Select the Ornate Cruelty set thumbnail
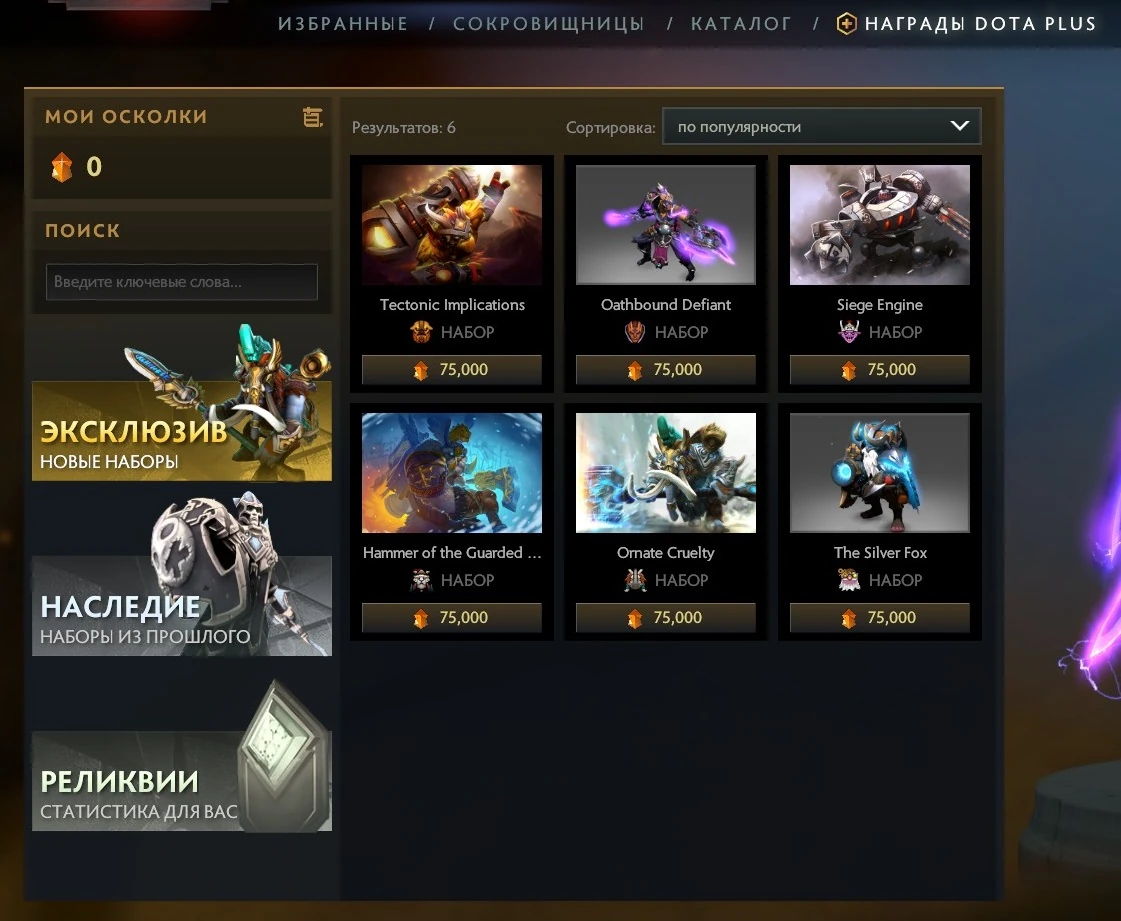 (666, 473)
